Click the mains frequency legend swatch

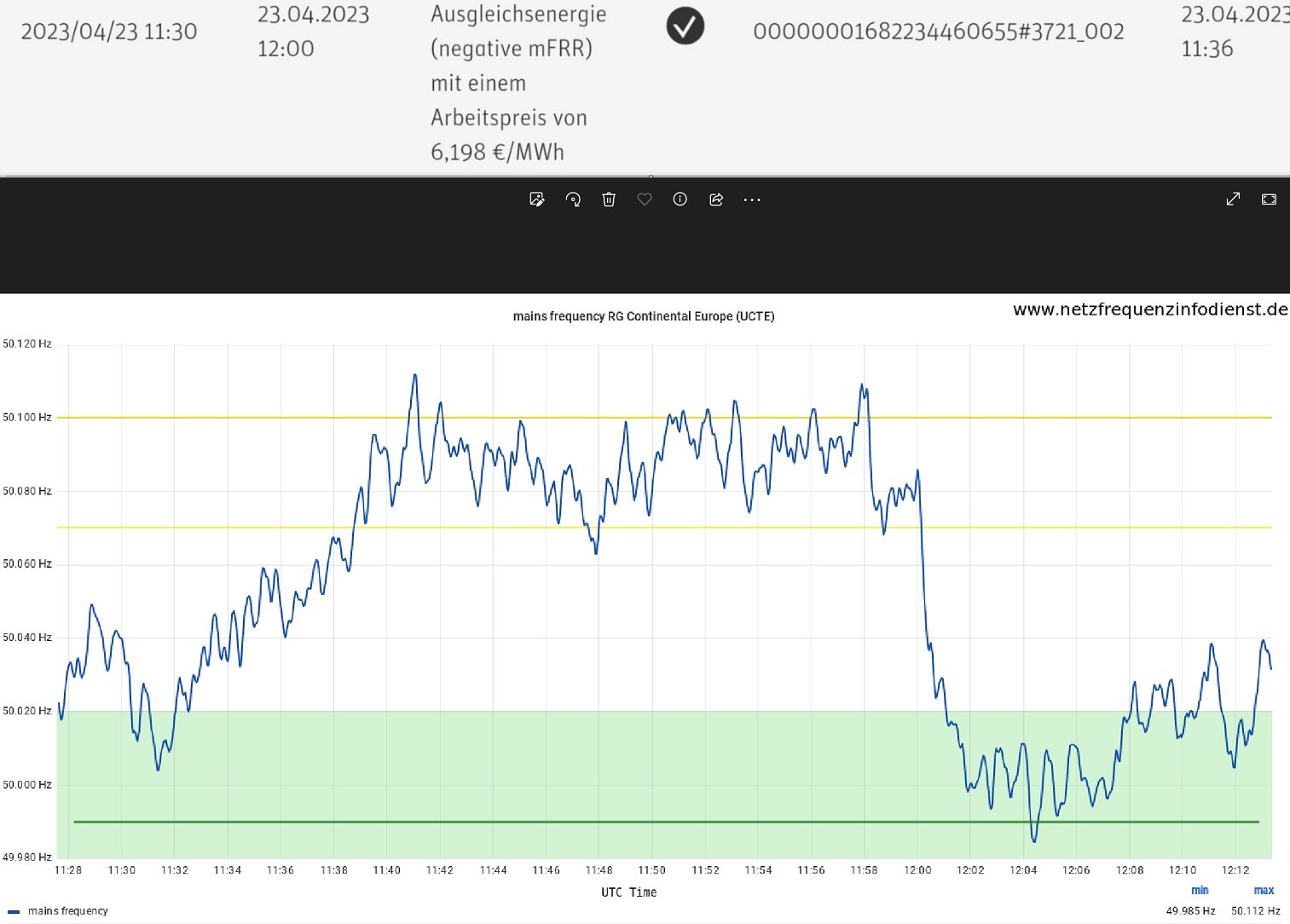coord(14,911)
